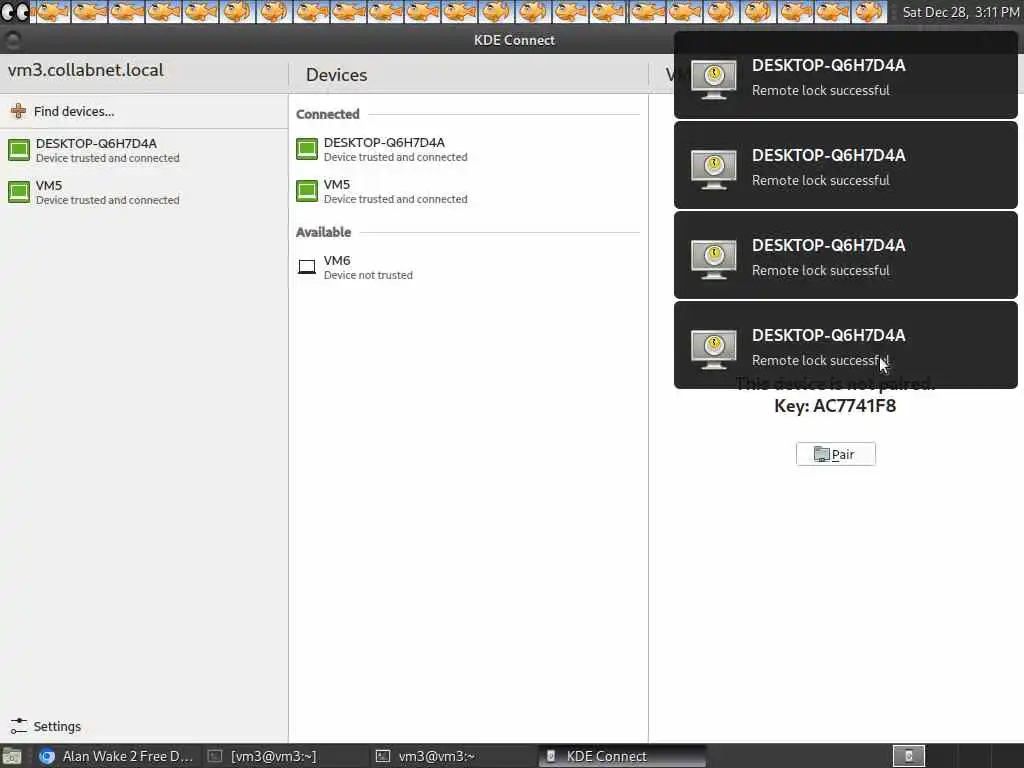Click the green VM5 icon under Connected

click(307, 191)
